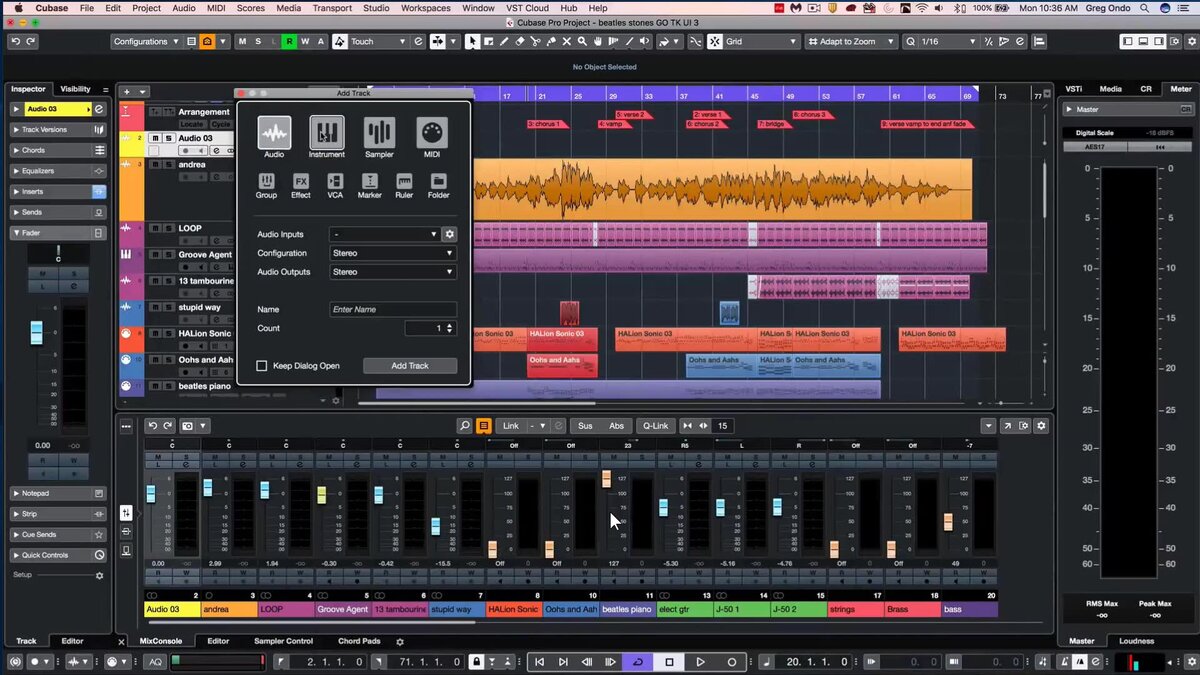Open MixConsole functions gear icon
1200x675 pixels.
pos(1041,426)
